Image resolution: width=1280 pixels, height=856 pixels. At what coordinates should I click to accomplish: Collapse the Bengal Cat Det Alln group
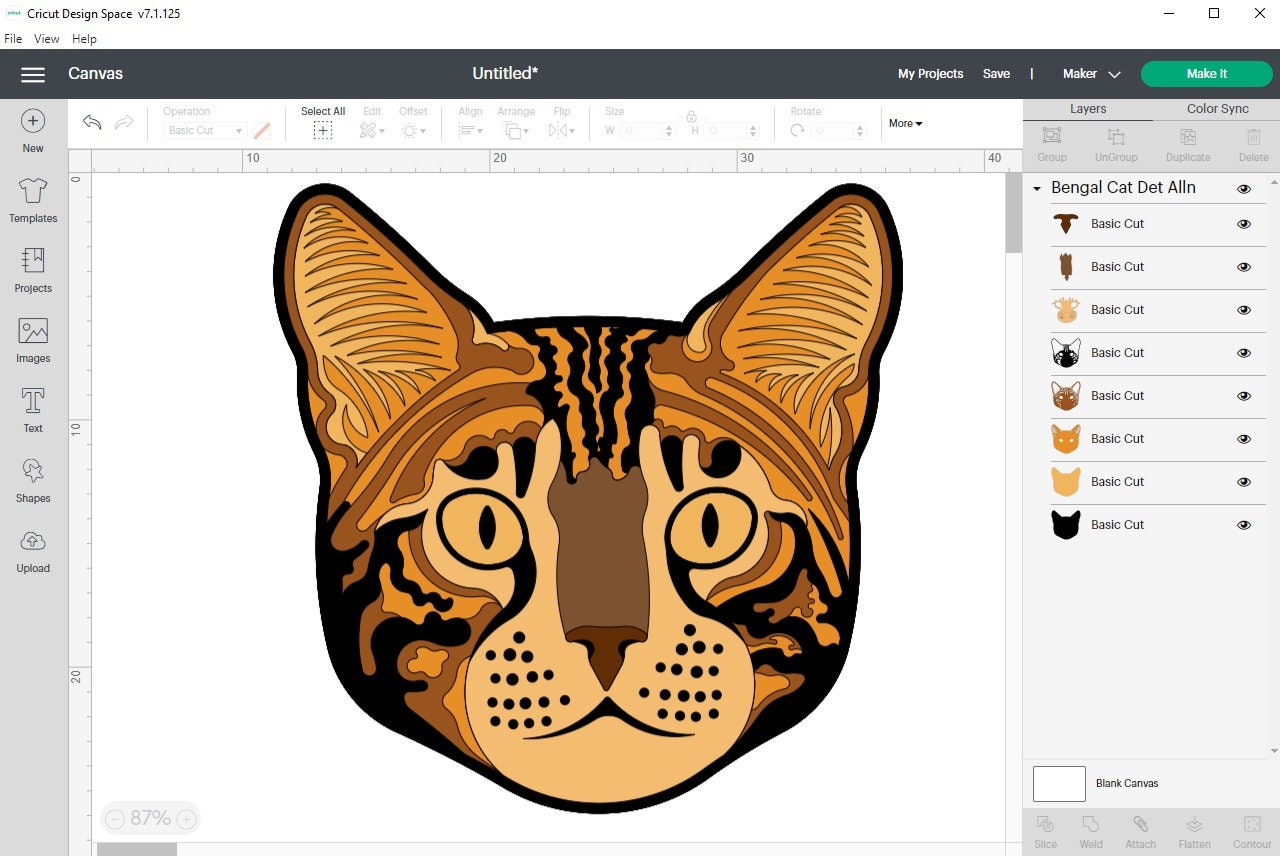tap(1036, 188)
